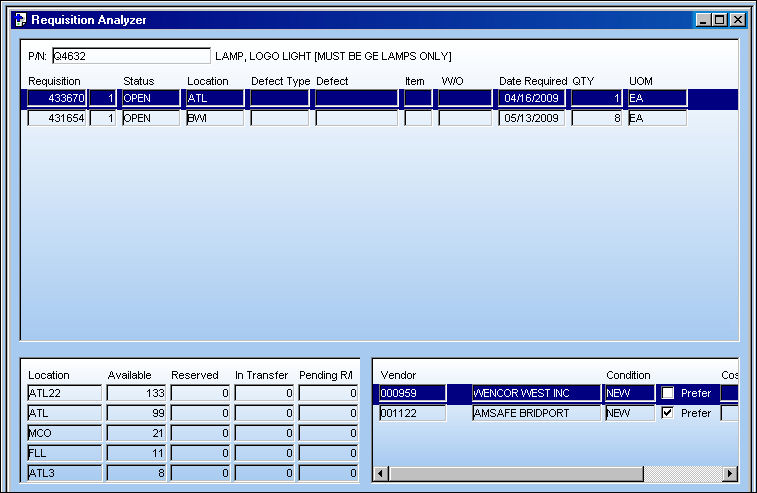757x493 pixels.
Task: Click the Available quantity 133 cell
Action: click(x=136, y=393)
